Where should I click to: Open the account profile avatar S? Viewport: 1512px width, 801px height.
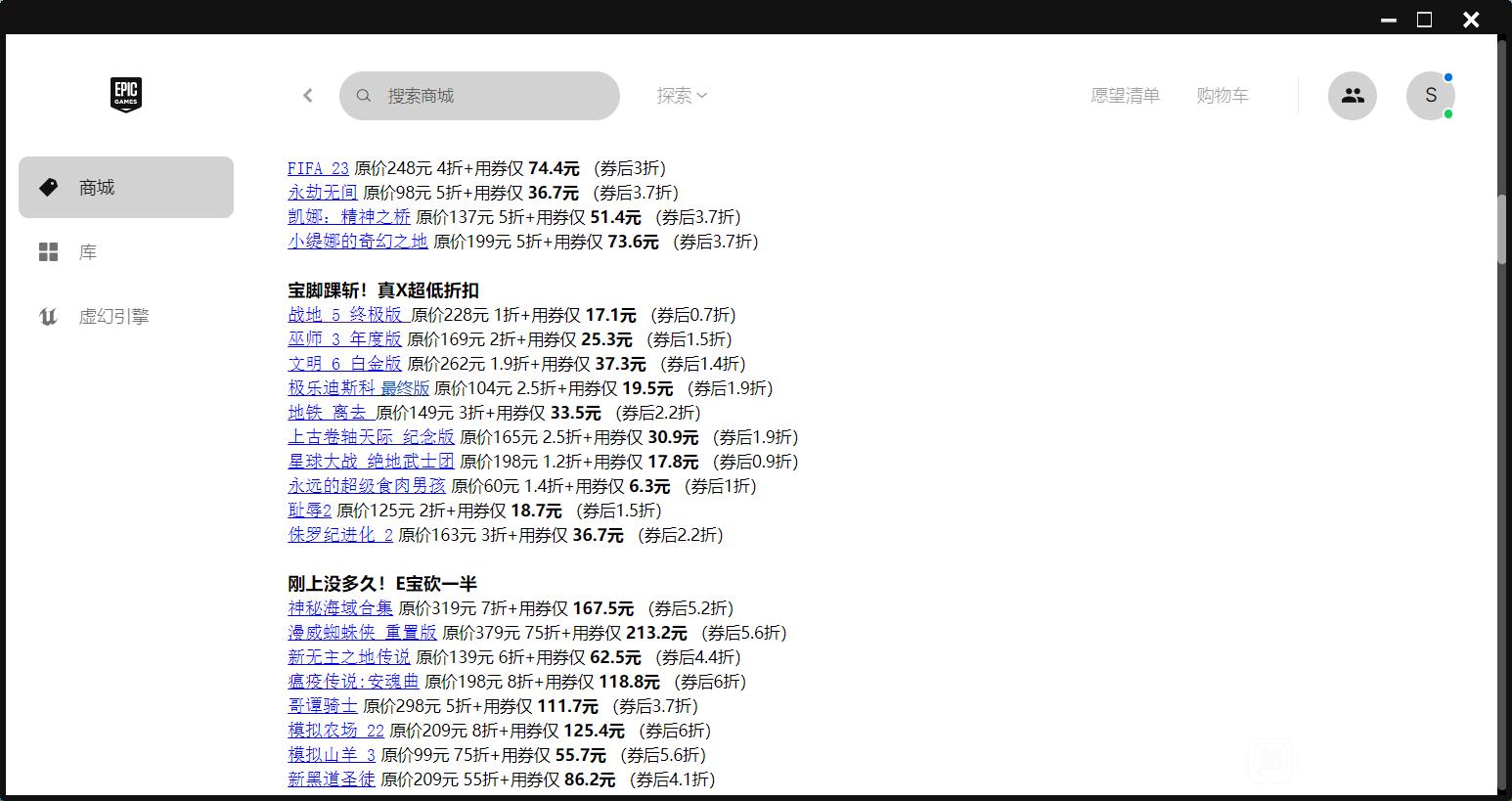[1431, 96]
